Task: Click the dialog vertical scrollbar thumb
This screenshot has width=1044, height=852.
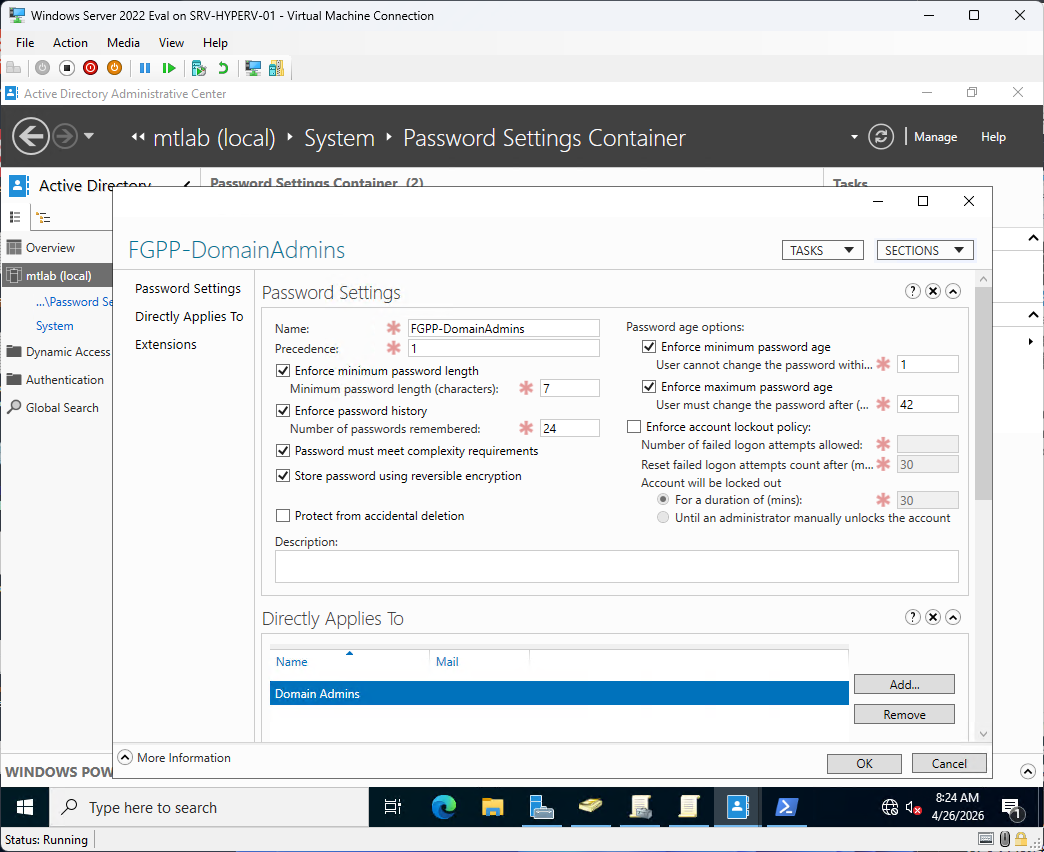Action: pos(983,393)
